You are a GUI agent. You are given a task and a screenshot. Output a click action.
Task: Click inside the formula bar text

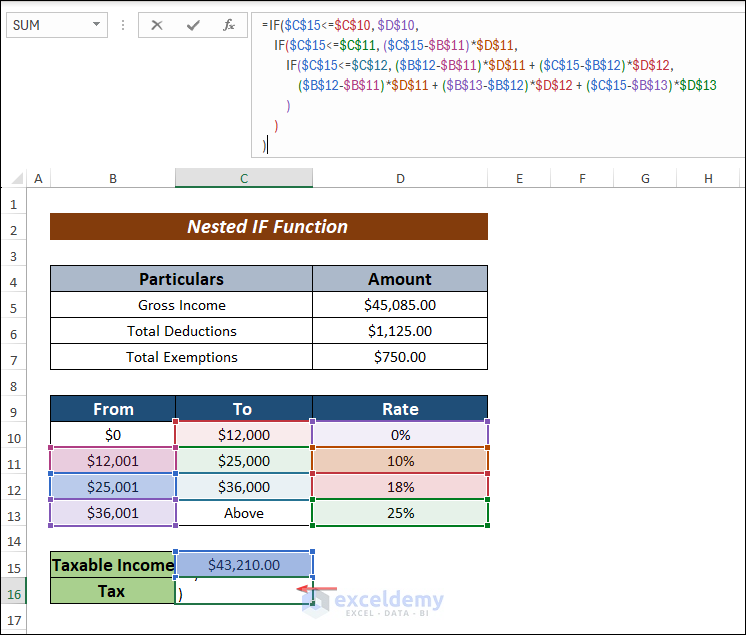(x=498, y=85)
